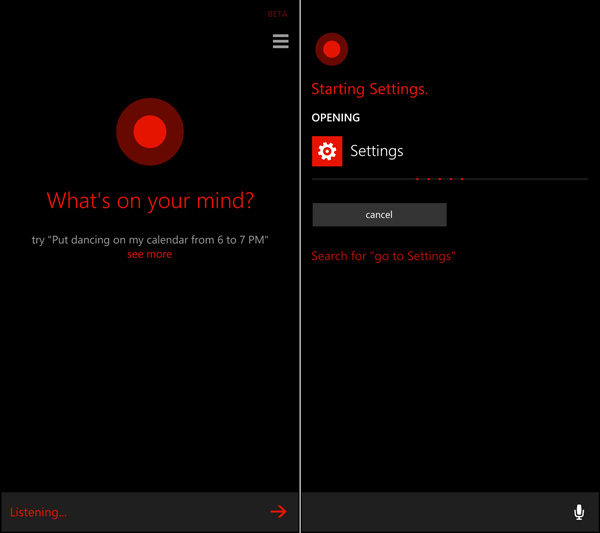Click the red loading progress dots
The width and height of the screenshot is (600, 533).
[x=440, y=179]
